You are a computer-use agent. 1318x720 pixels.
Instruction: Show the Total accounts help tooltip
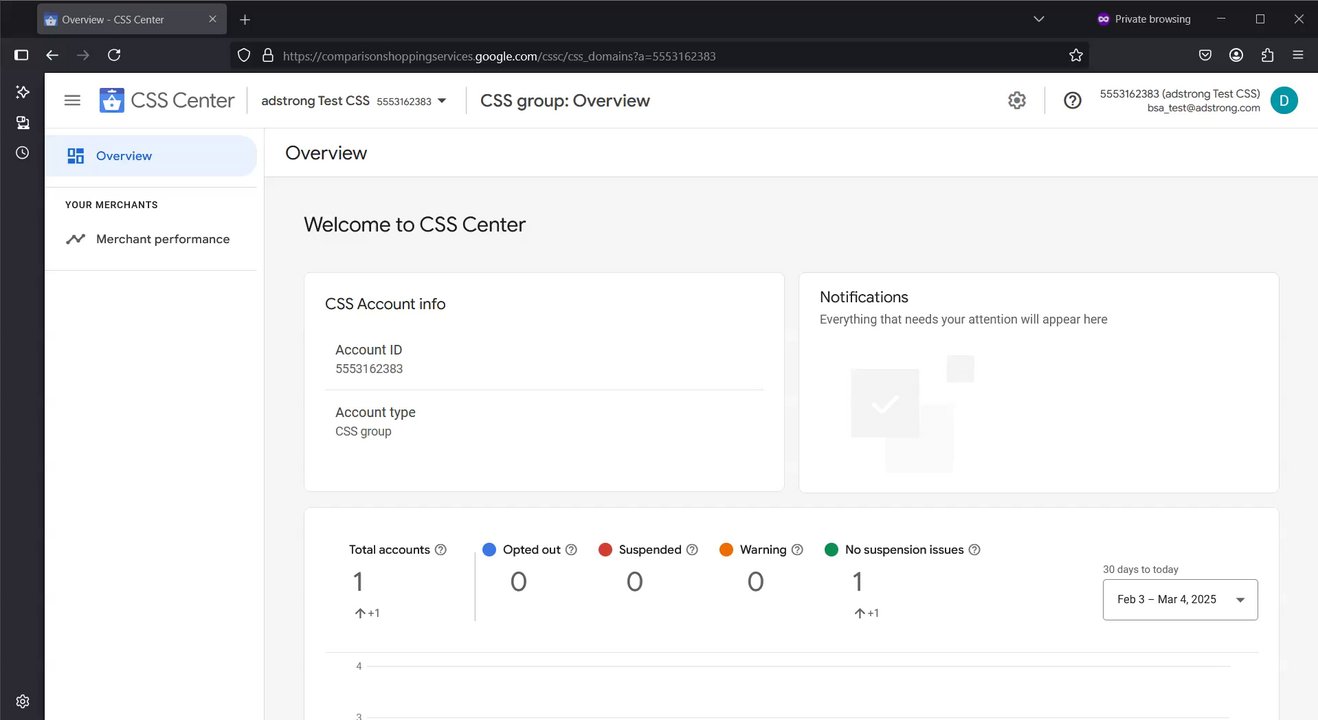[441, 550]
